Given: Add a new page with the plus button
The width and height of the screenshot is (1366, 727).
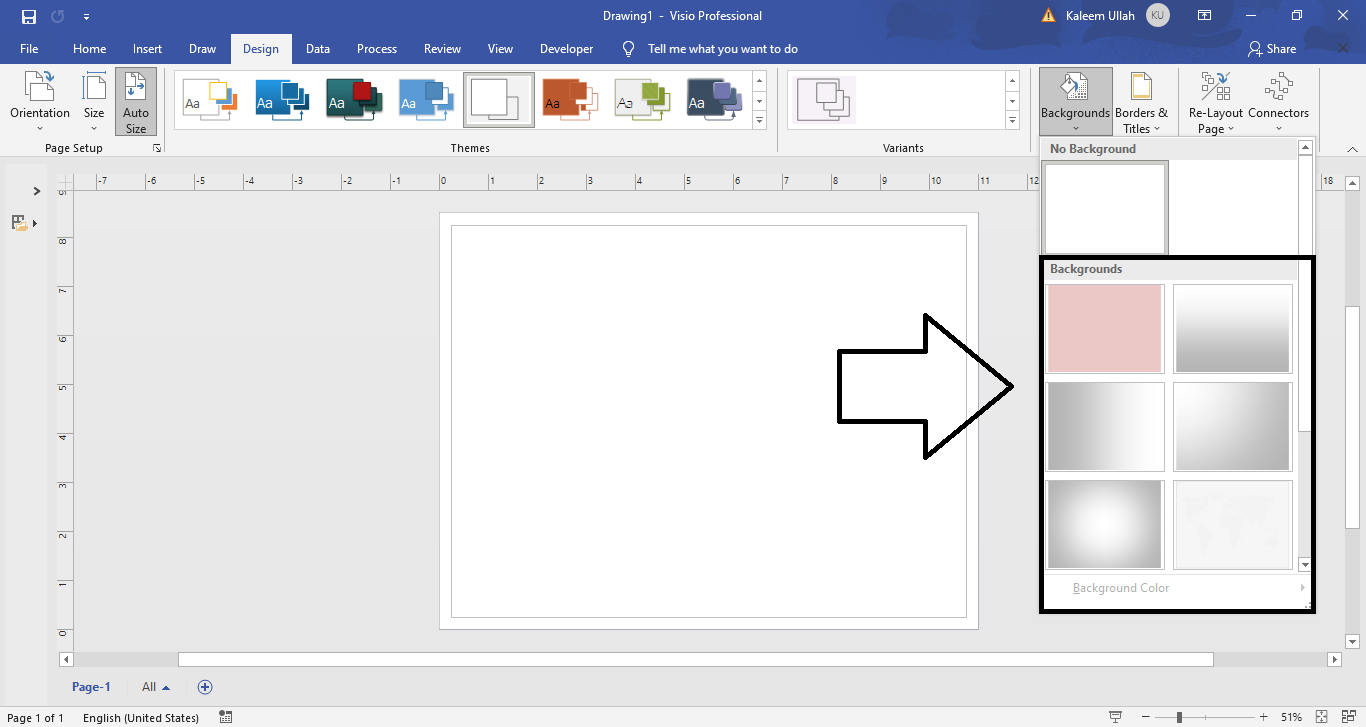Looking at the screenshot, I should 205,686.
